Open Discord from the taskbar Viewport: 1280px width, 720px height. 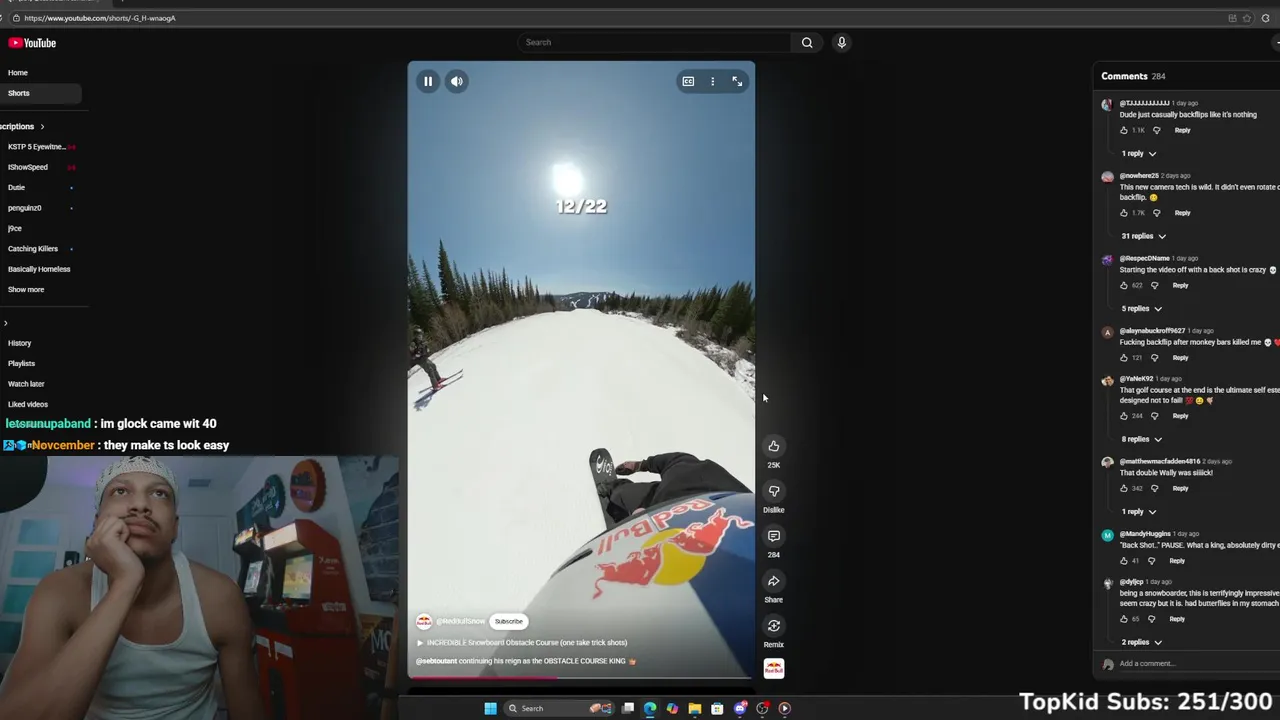(x=740, y=708)
